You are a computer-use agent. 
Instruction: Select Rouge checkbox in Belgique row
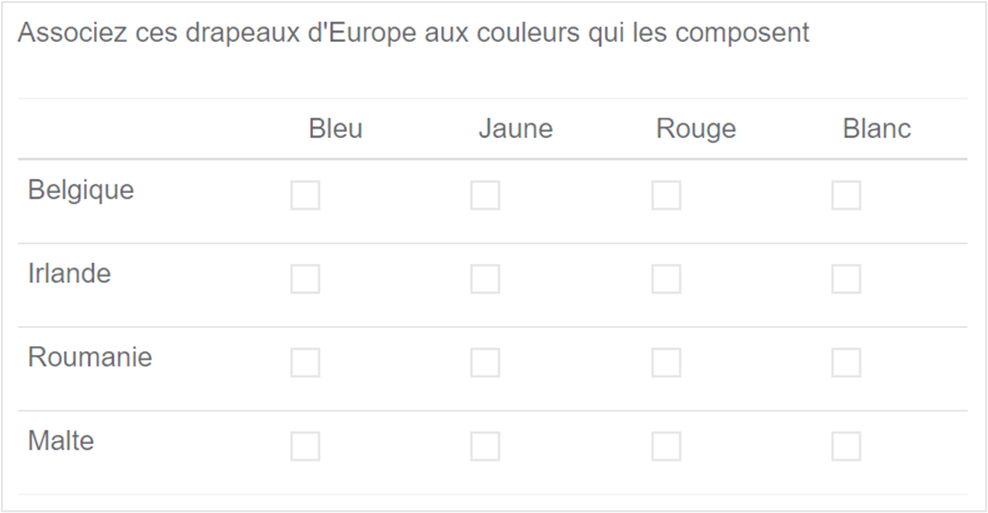click(666, 195)
